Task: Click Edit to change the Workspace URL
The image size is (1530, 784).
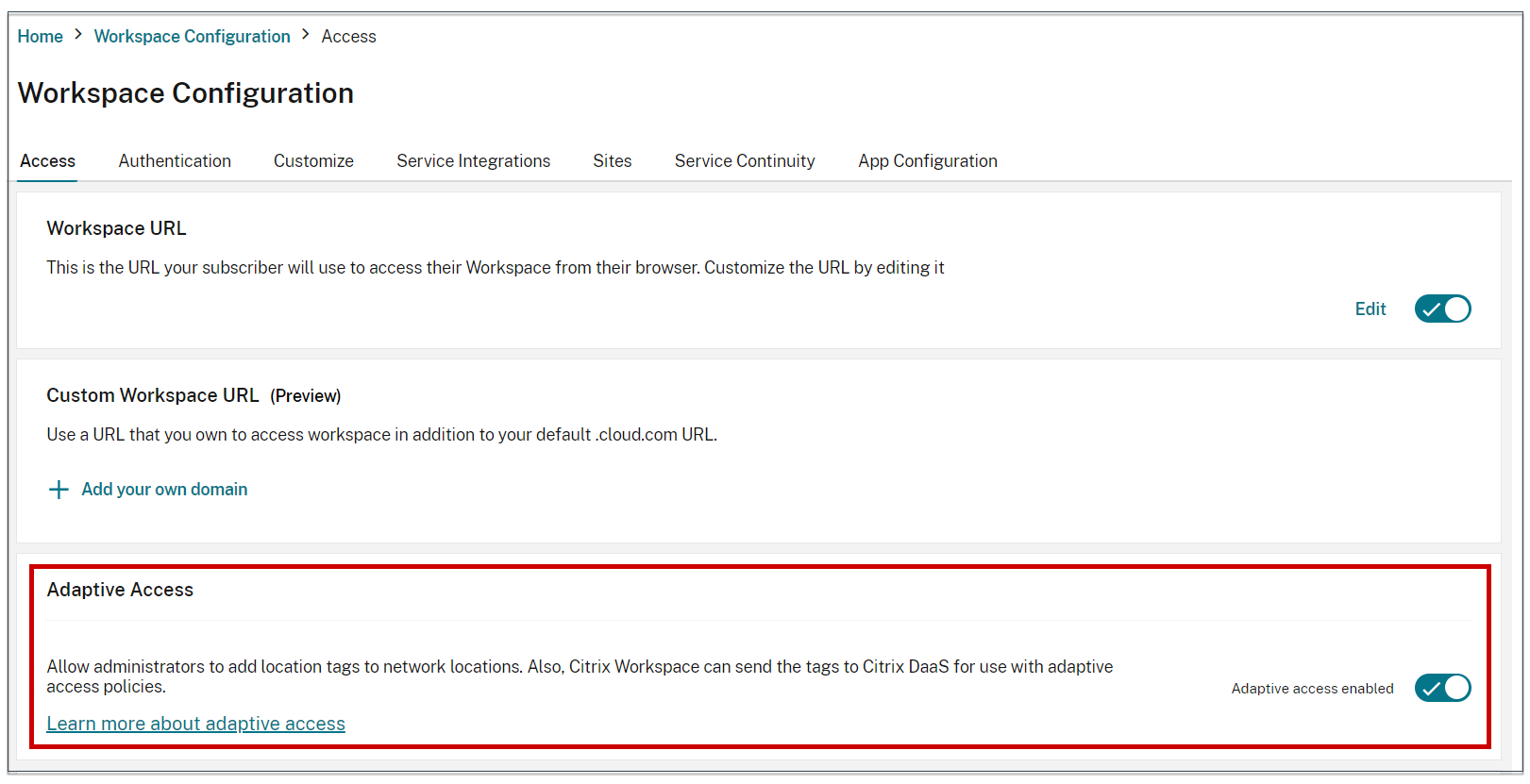Action: coord(1370,309)
